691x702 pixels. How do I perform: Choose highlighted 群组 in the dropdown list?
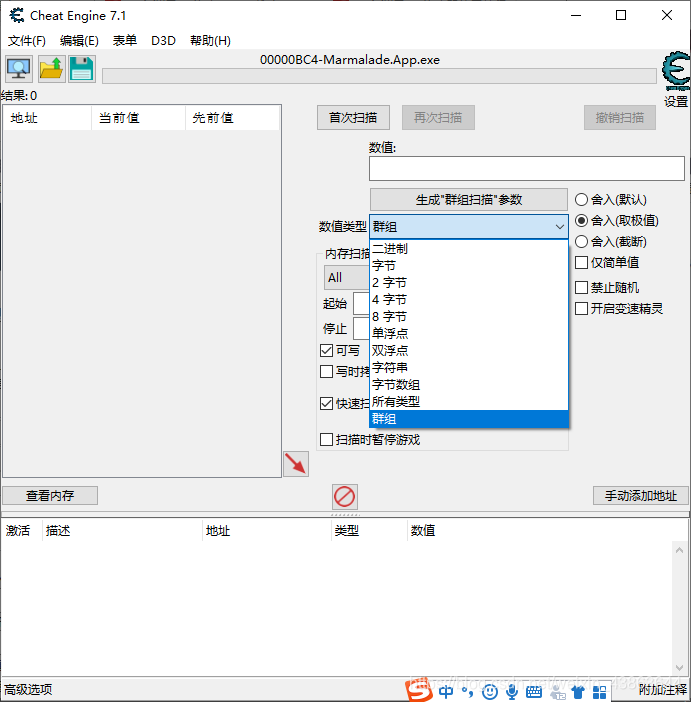tap(469, 419)
